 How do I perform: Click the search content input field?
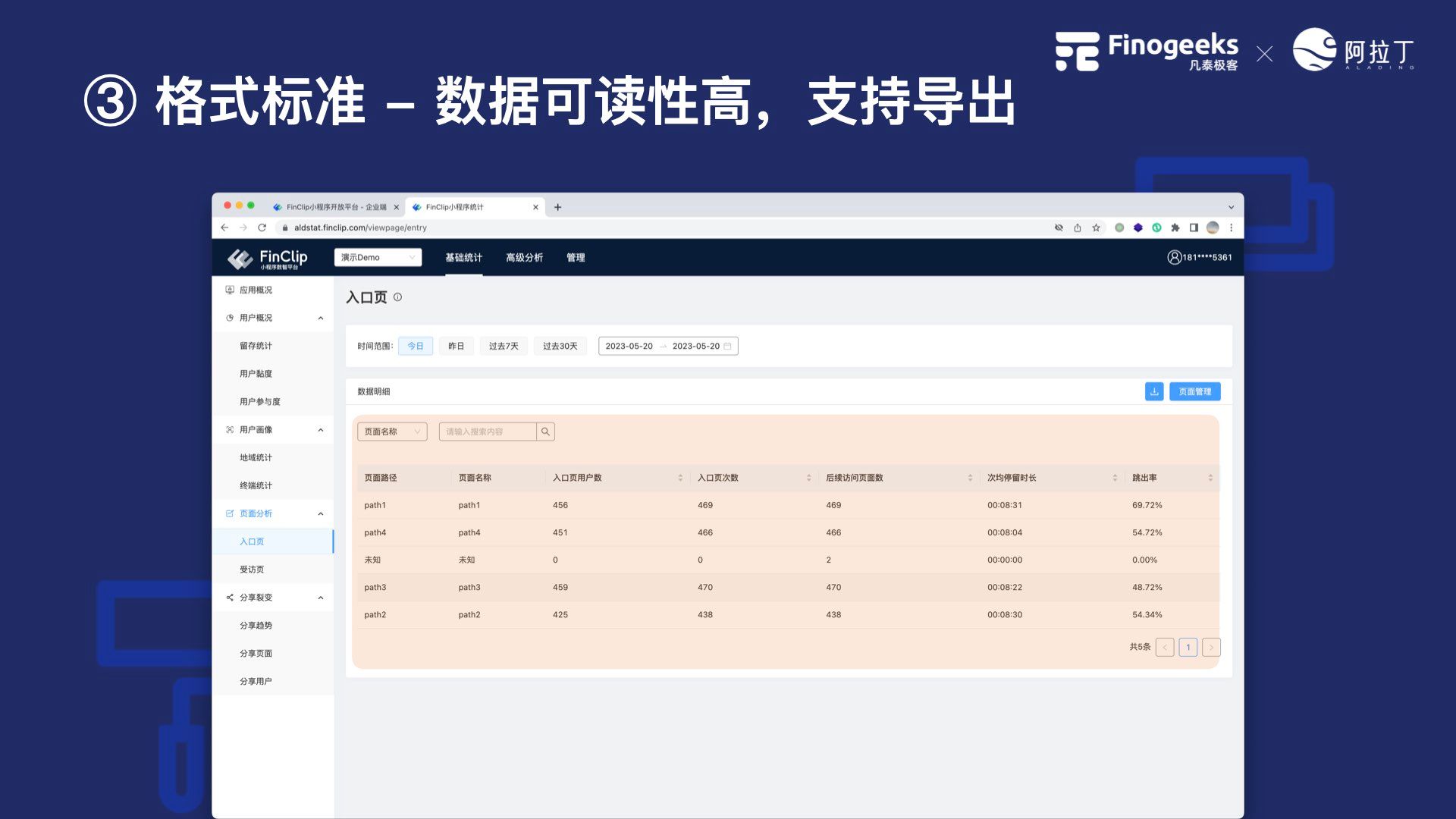(x=487, y=431)
